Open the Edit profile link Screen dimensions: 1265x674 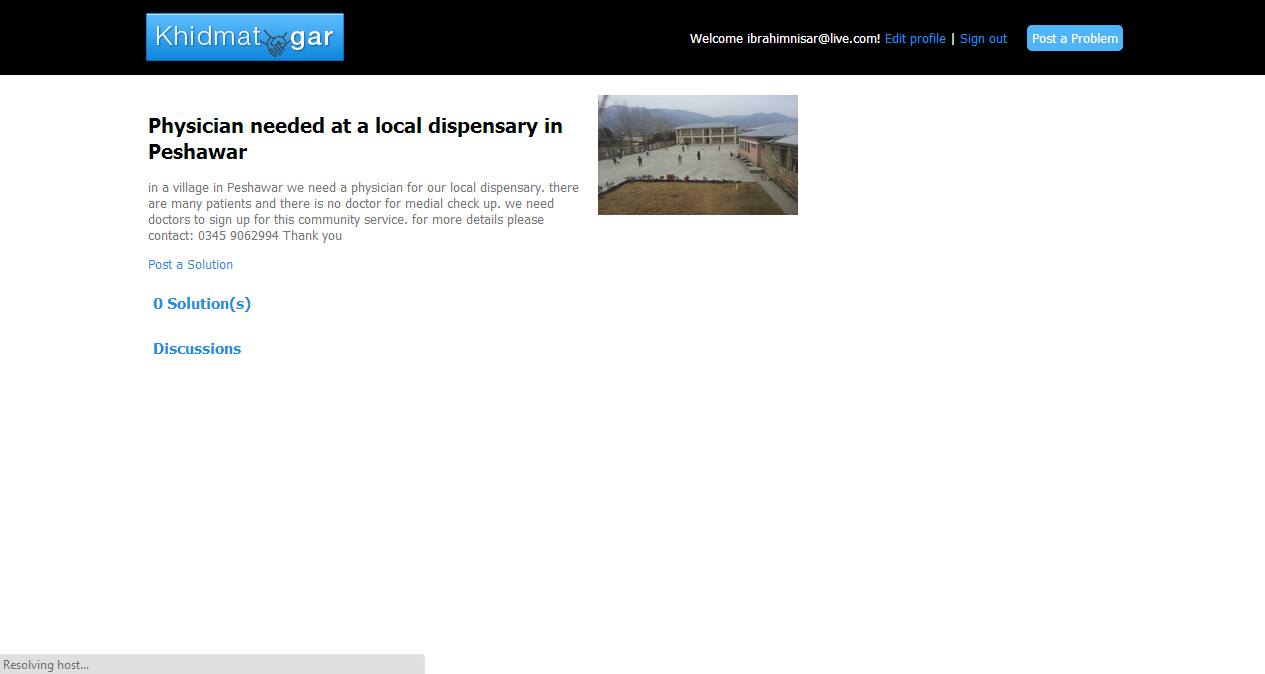(915, 39)
